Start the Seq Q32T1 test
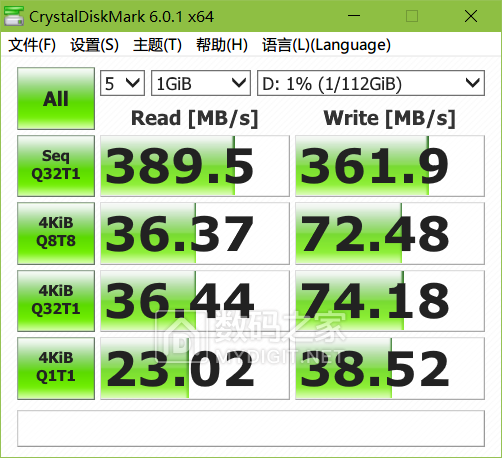 56,166
